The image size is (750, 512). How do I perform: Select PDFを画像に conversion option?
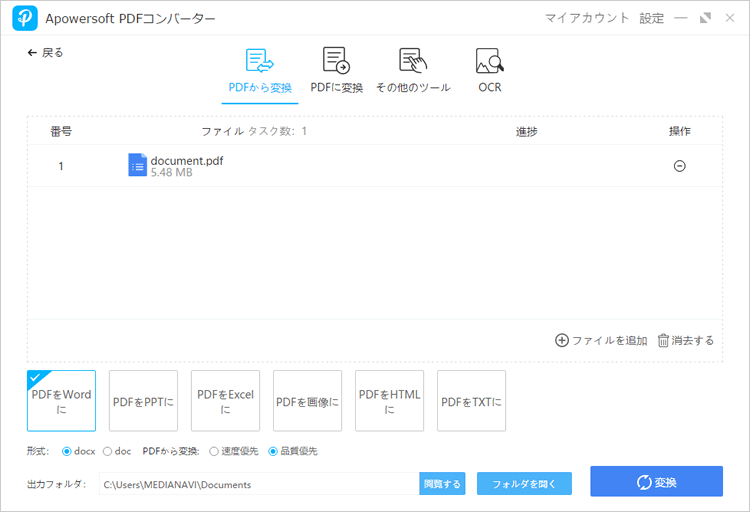pos(308,401)
